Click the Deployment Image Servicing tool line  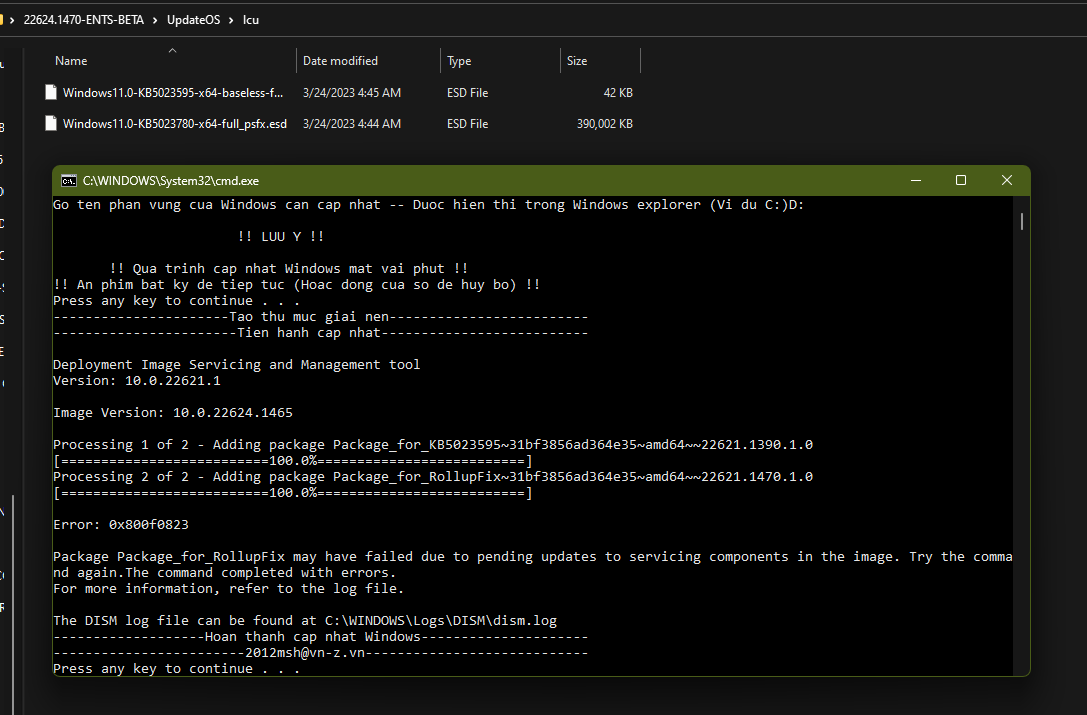(x=236, y=365)
